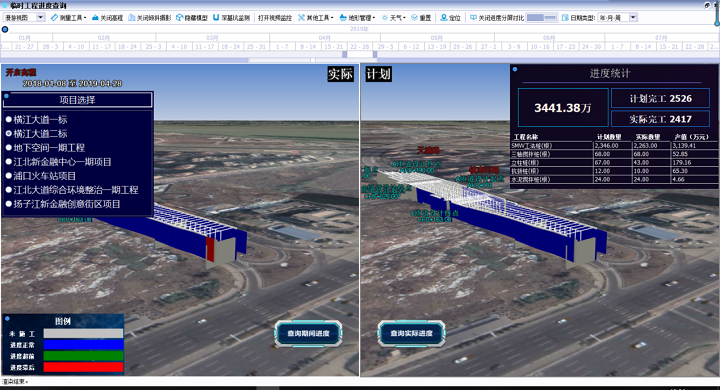Adjust the split comparison slider in toolbar

pos(542,17)
